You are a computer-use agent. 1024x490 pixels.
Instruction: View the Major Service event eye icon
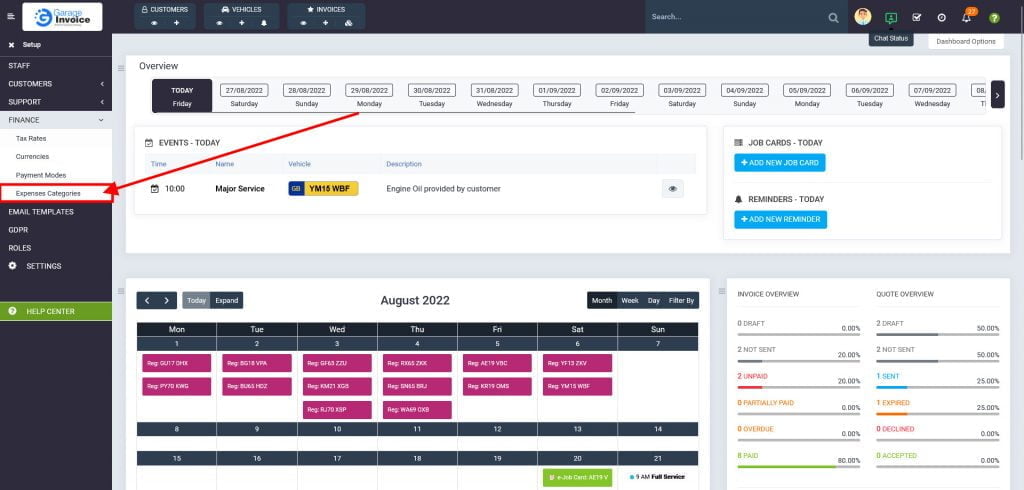672,188
